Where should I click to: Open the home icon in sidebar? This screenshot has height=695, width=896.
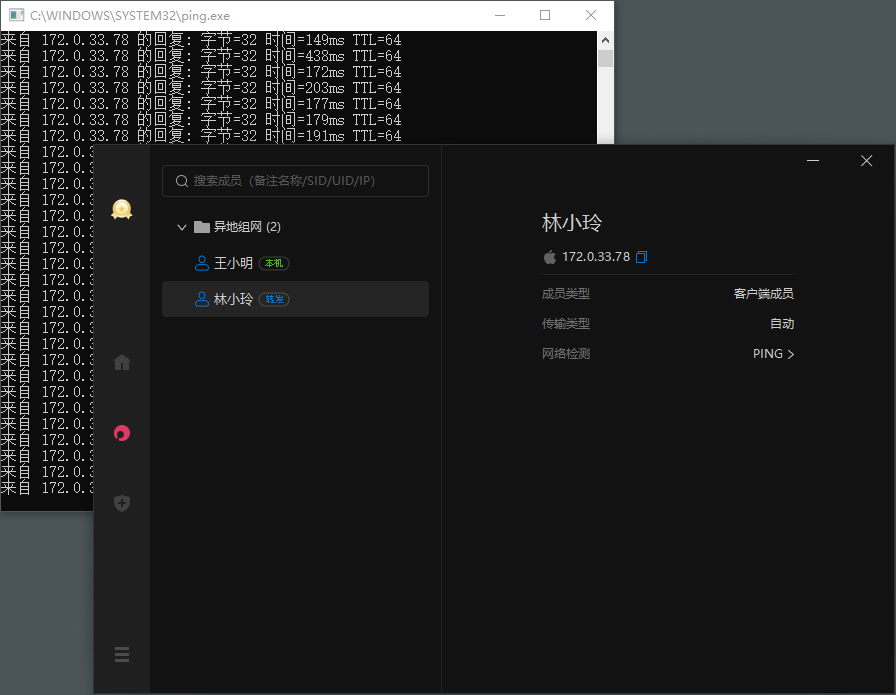(x=122, y=362)
